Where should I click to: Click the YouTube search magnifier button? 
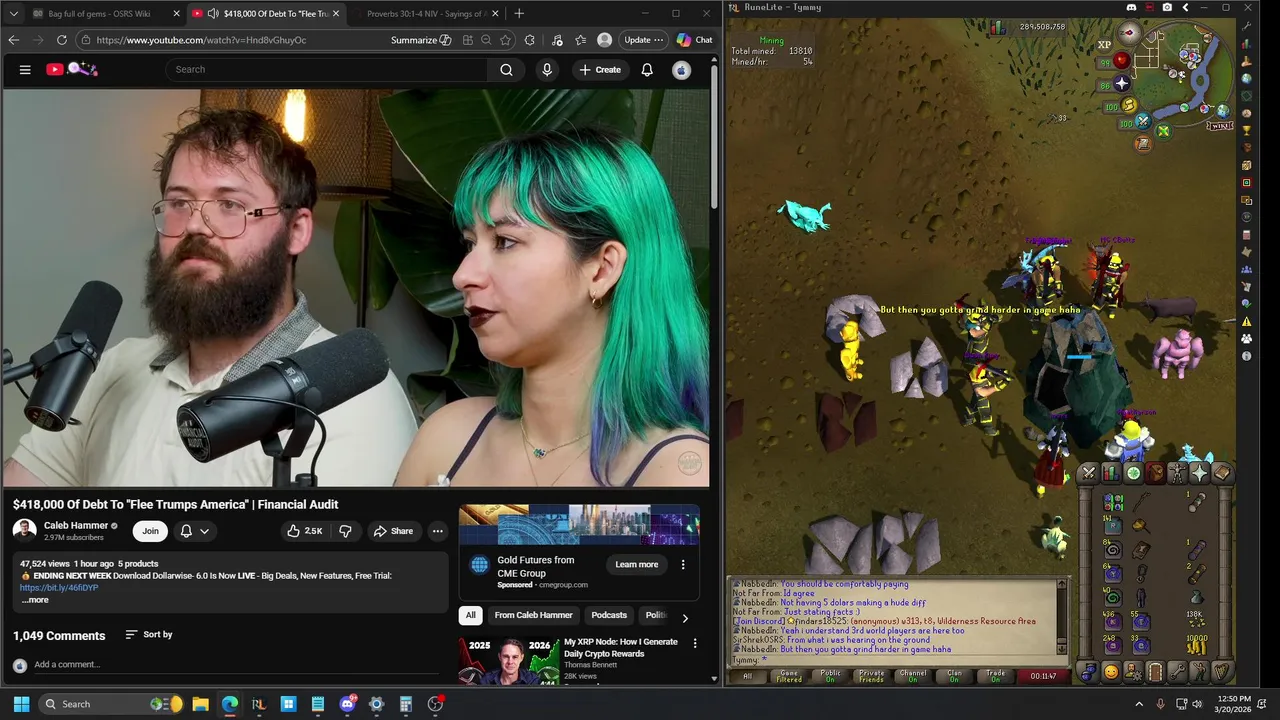pos(506,69)
